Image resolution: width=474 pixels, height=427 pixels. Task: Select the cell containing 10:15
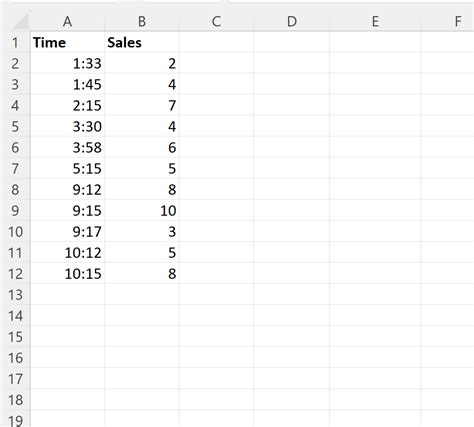pos(67,274)
